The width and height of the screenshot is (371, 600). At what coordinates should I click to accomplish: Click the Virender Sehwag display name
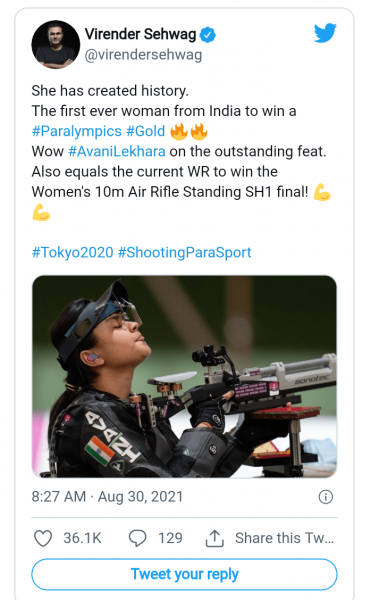click(x=140, y=34)
